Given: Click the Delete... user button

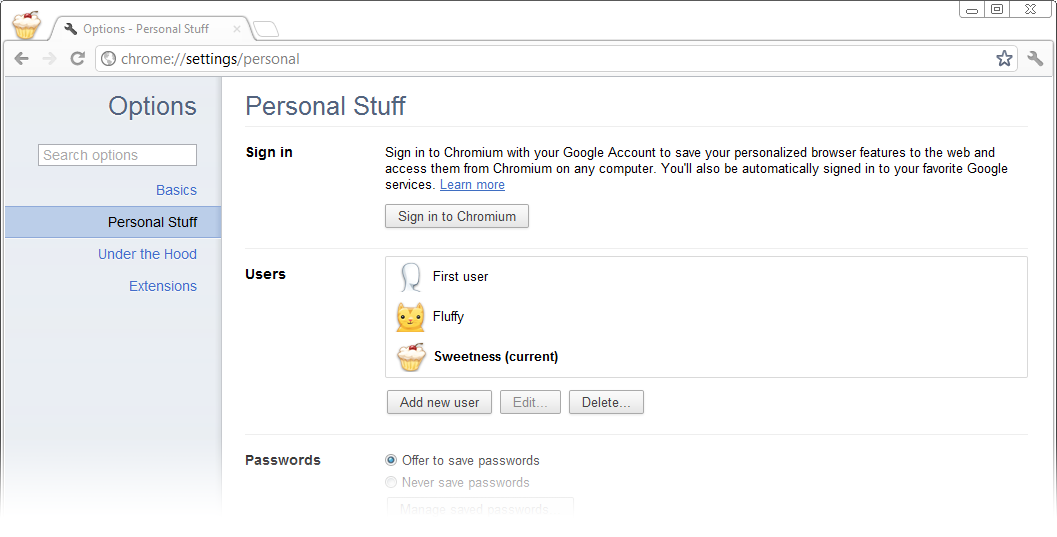Looking at the screenshot, I should [606, 402].
